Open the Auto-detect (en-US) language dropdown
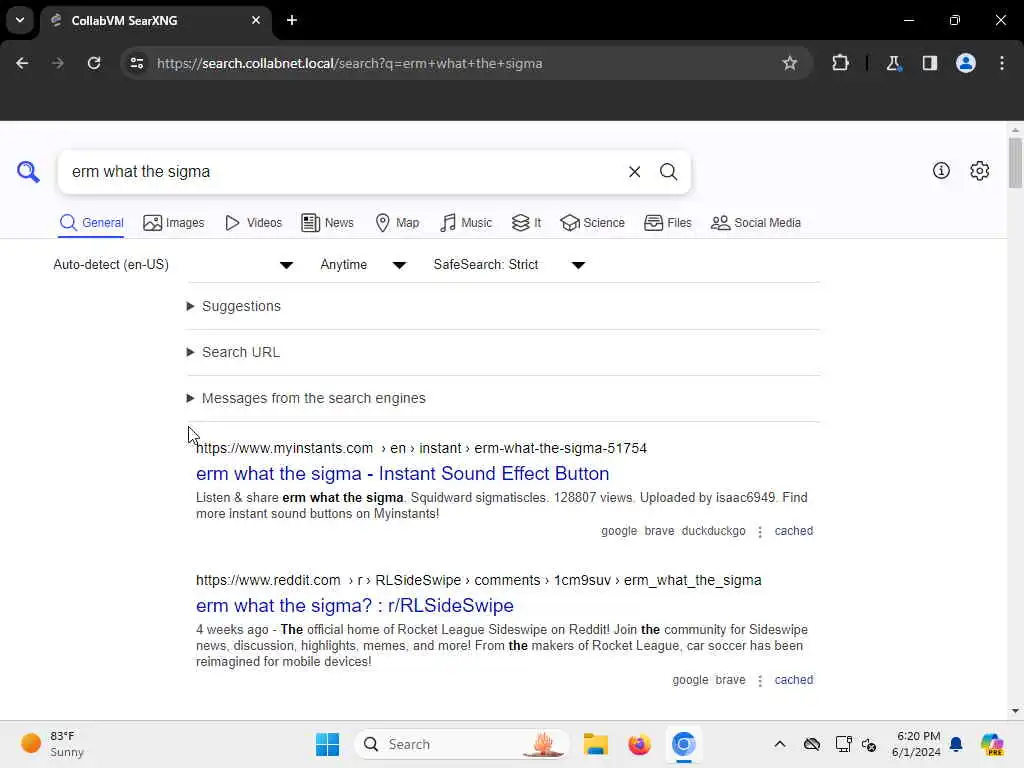This screenshot has height=768, width=1024. click(173, 264)
